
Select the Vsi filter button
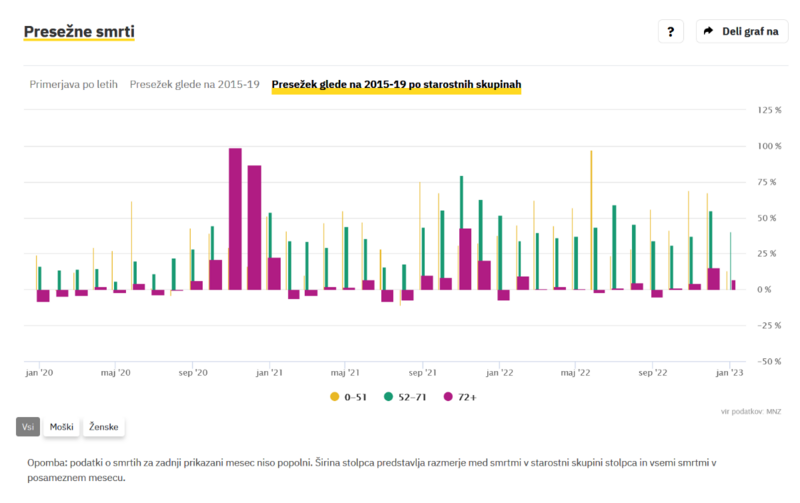27,427
